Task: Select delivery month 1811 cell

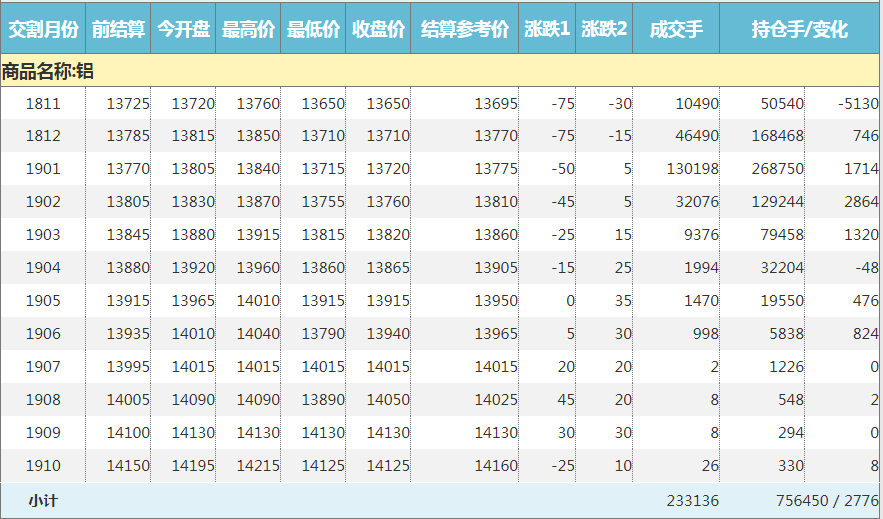Action: point(43,104)
